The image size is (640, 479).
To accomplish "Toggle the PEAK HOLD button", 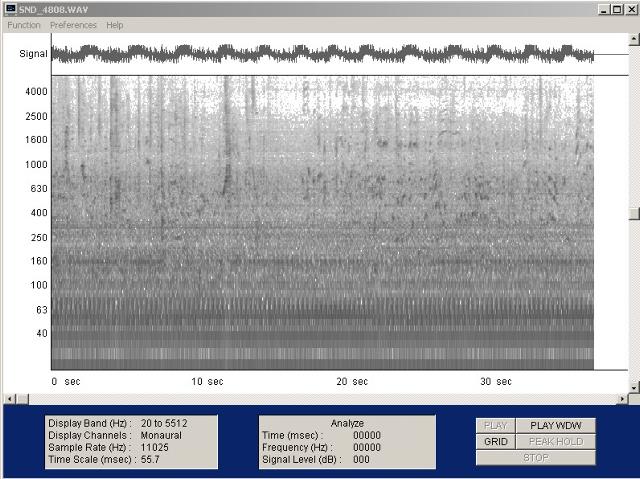I will pyautogui.click(x=555, y=441).
